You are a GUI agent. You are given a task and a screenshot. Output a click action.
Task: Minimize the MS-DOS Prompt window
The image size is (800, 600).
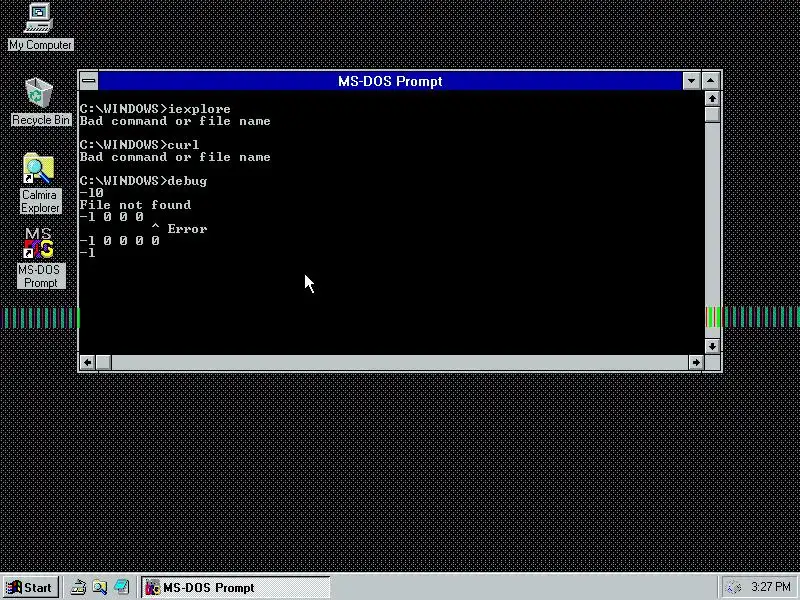(691, 81)
